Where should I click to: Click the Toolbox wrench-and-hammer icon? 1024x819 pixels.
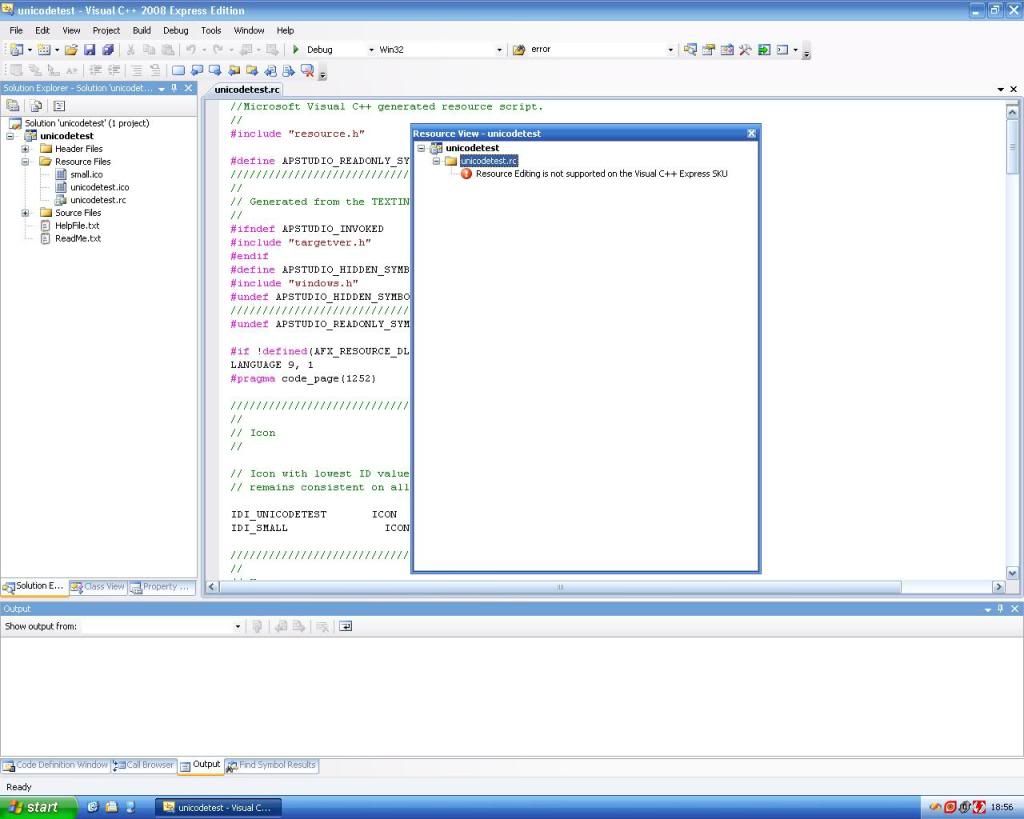(x=745, y=50)
